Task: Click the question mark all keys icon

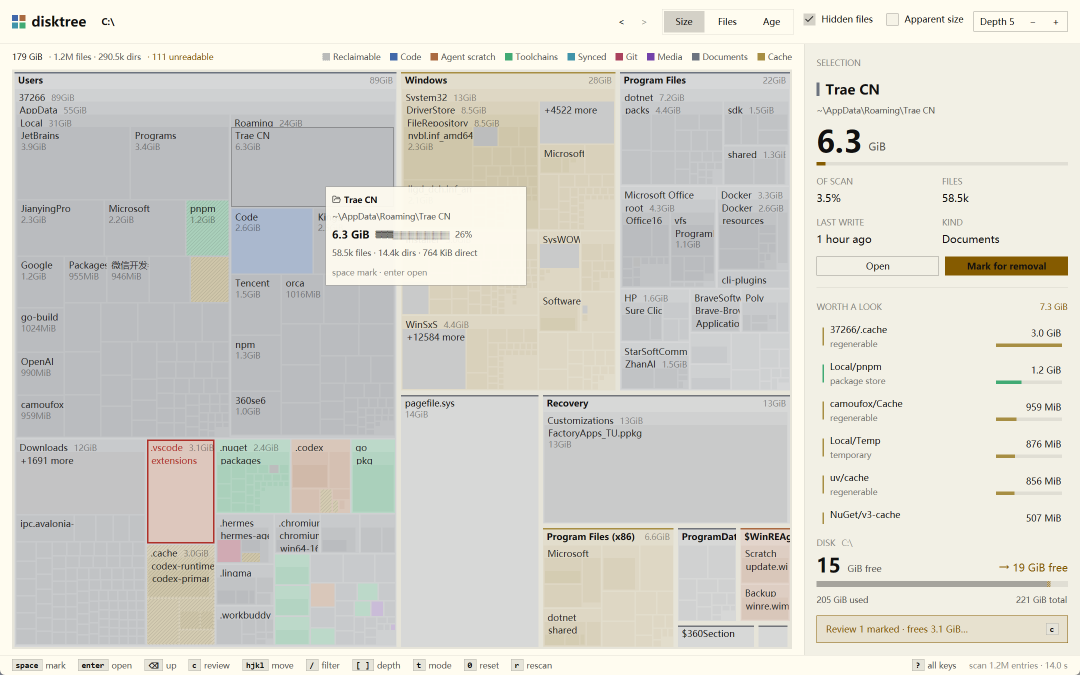Action: (x=917, y=665)
